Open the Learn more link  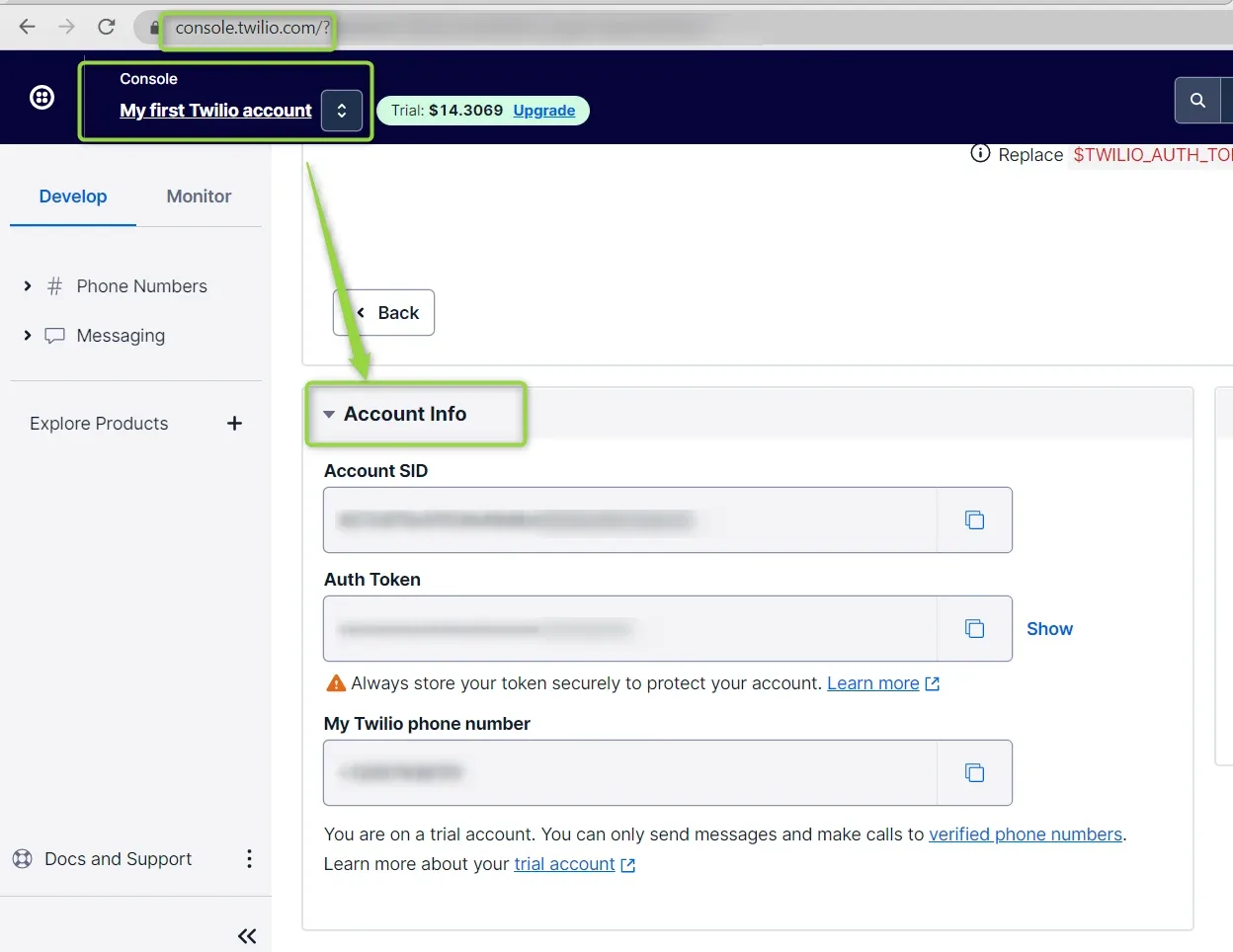coord(873,683)
